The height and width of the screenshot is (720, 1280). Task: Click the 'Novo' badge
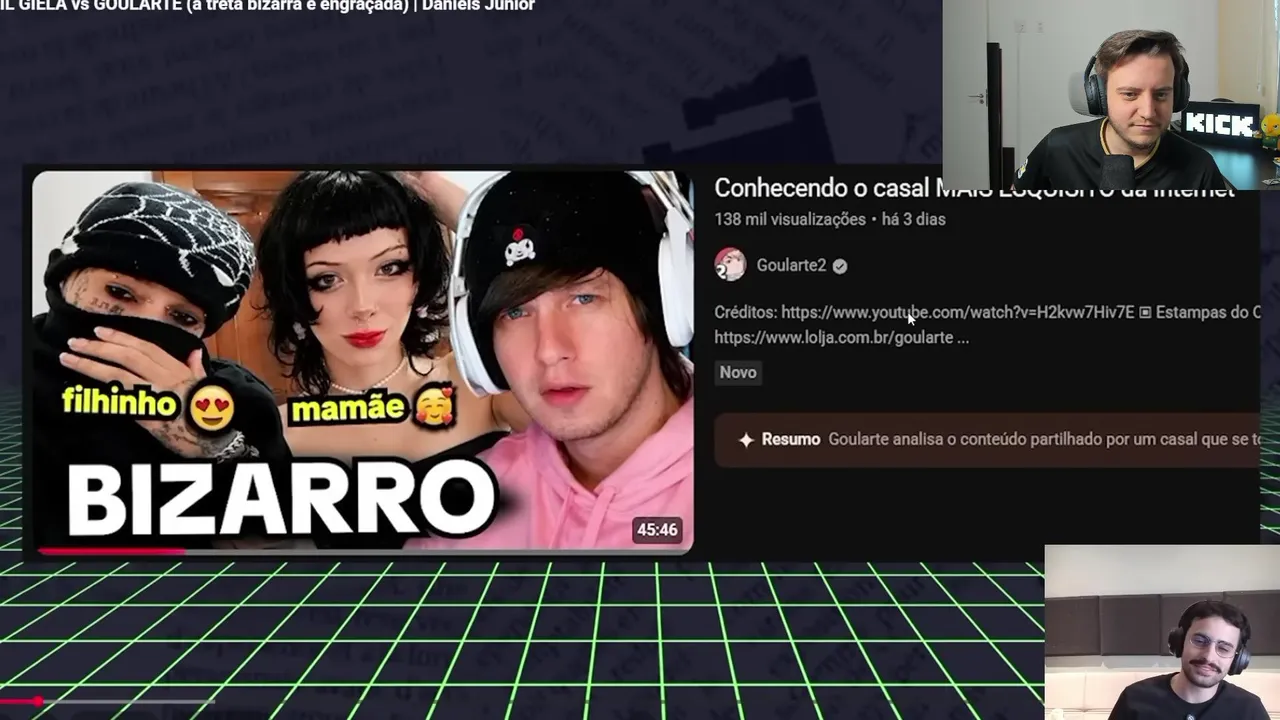(x=738, y=372)
